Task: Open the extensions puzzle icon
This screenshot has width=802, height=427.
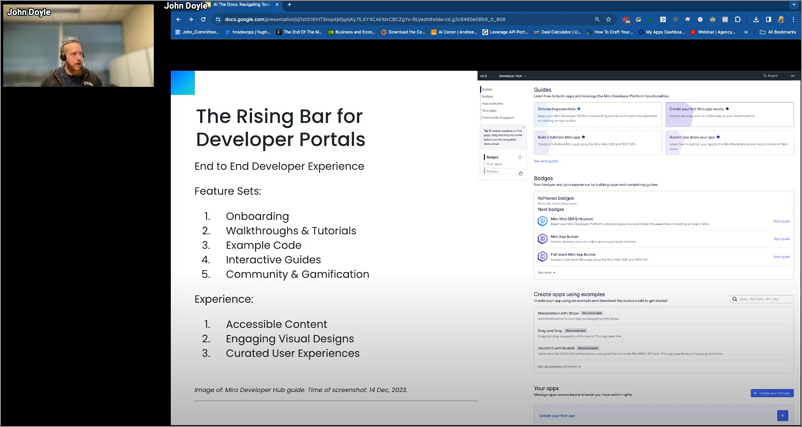Action: (738, 19)
